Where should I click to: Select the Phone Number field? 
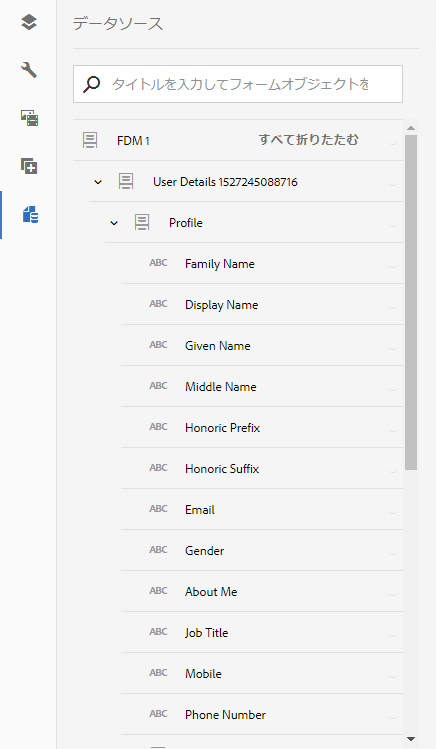(x=262, y=716)
